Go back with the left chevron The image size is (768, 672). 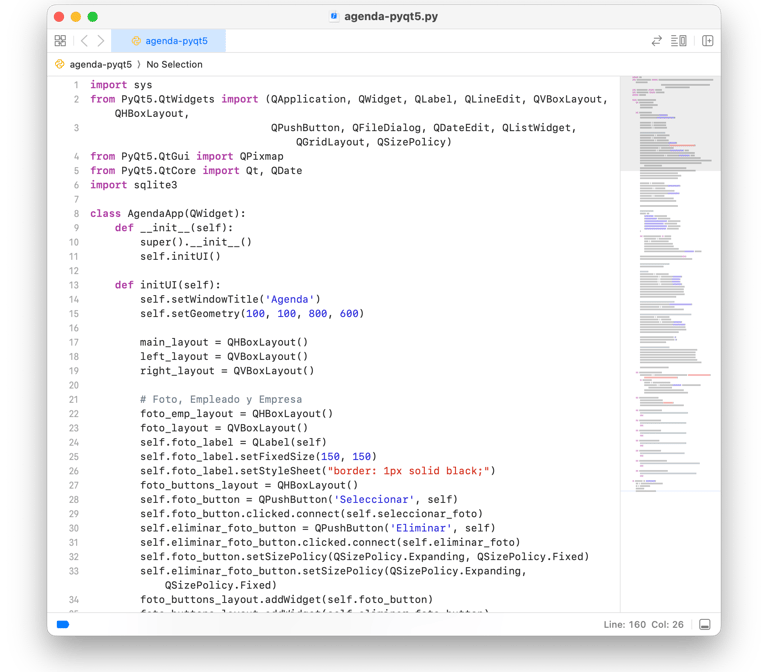(84, 41)
